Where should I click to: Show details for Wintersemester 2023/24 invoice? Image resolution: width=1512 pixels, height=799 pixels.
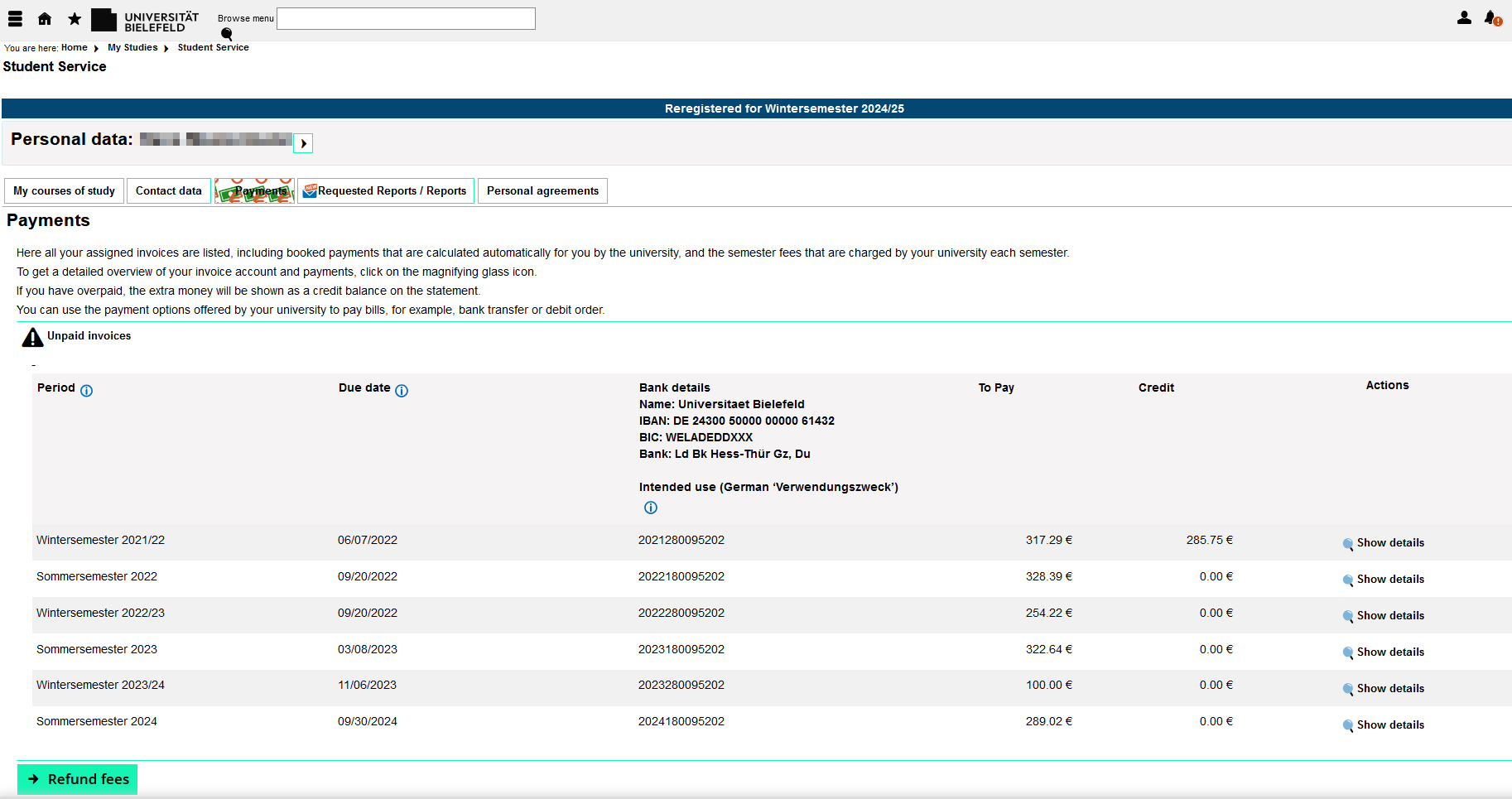click(x=1384, y=689)
